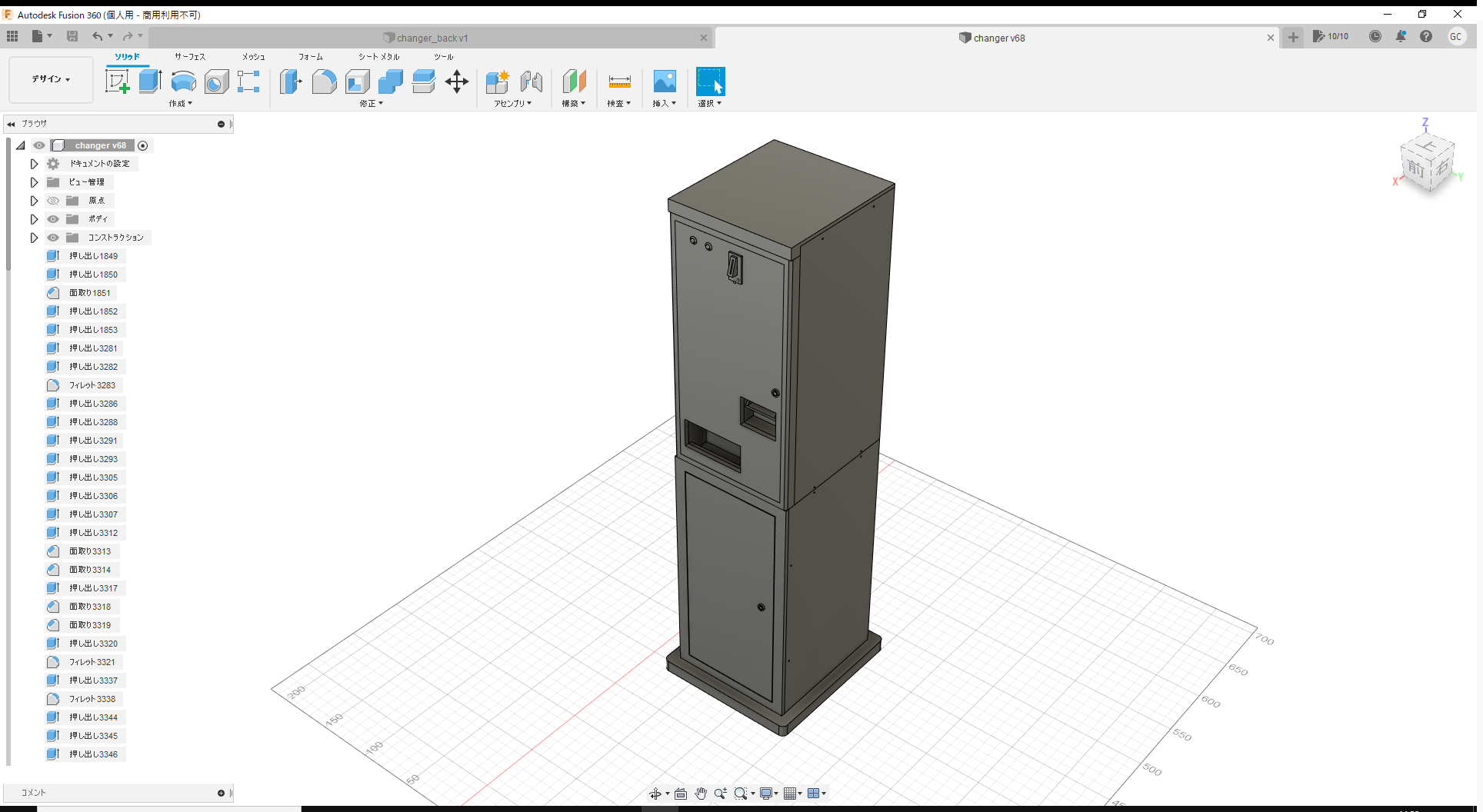Open the デザイン workspace dropdown
Viewport: 1483px width, 812px height.
(50, 79)
